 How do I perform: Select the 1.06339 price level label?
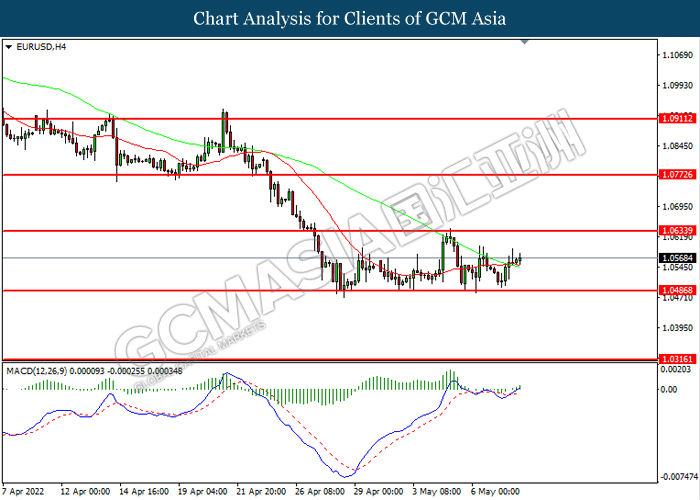[x=677, y=230]
